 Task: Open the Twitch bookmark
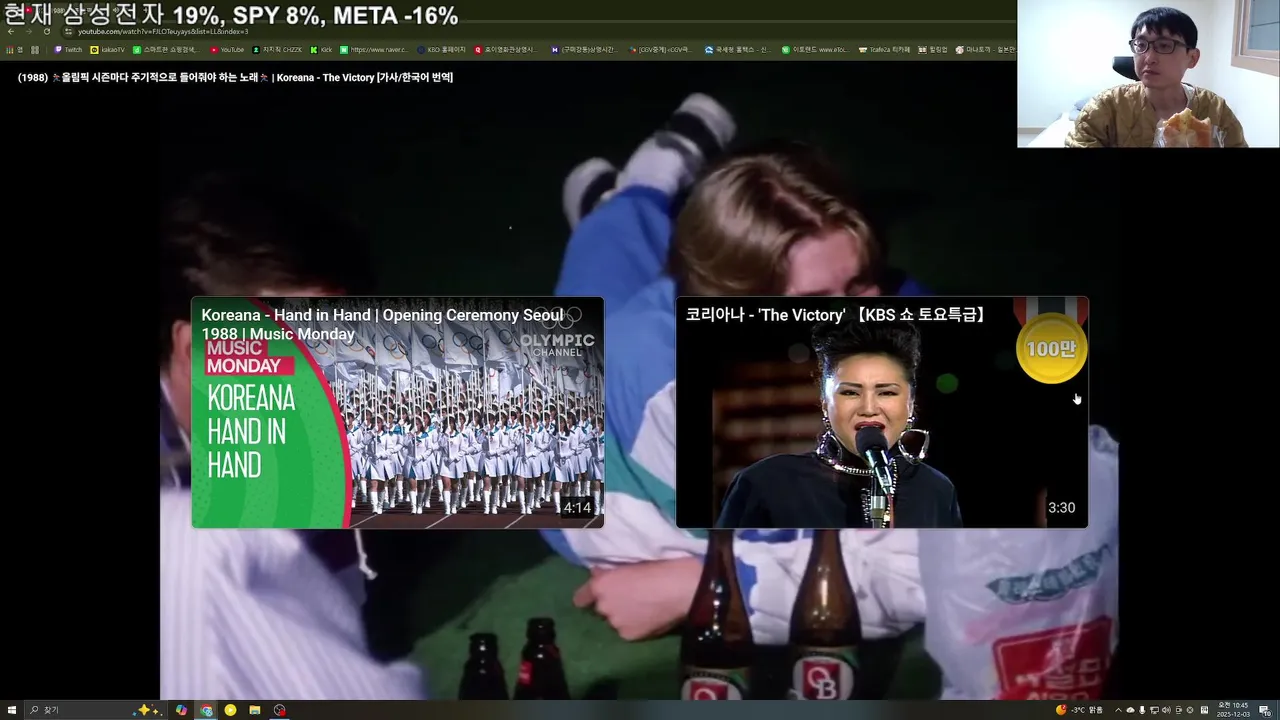[x=68, y=49]
